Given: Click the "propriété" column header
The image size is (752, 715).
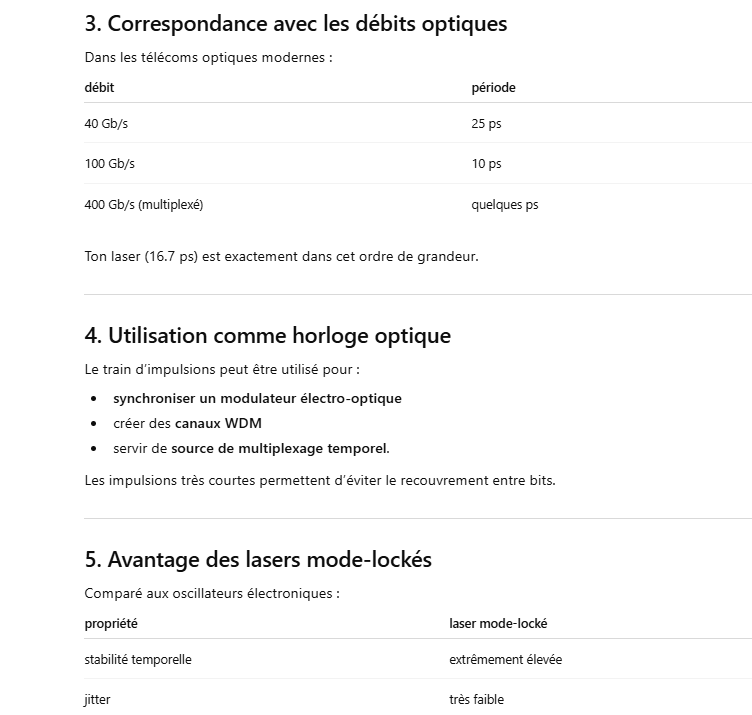Looking at the screenshot, I should [111, 624].
